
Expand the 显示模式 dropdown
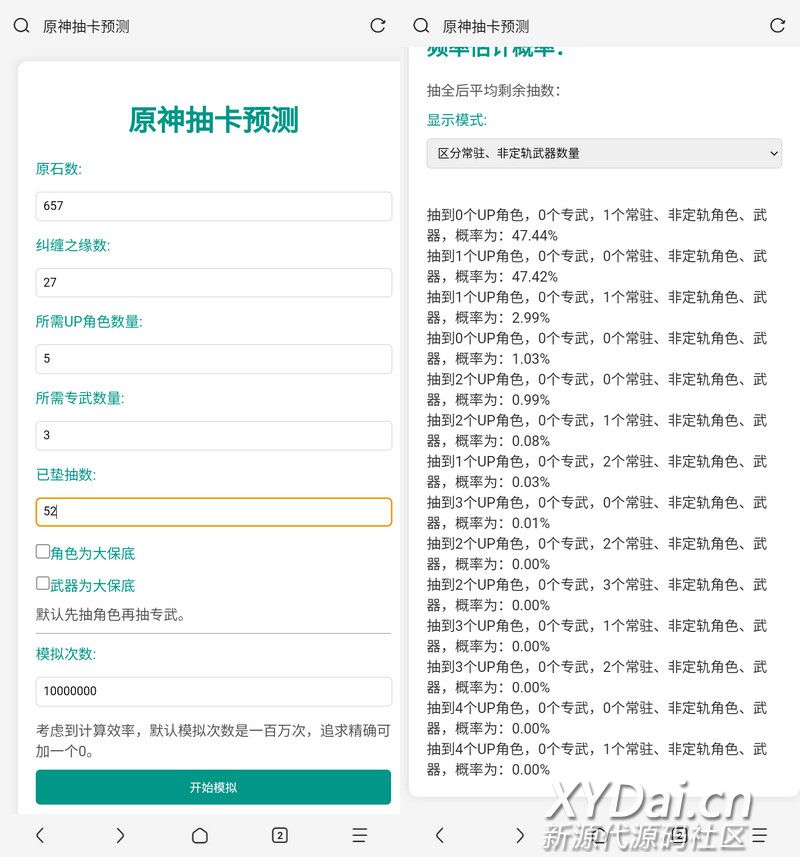(604, 153)
